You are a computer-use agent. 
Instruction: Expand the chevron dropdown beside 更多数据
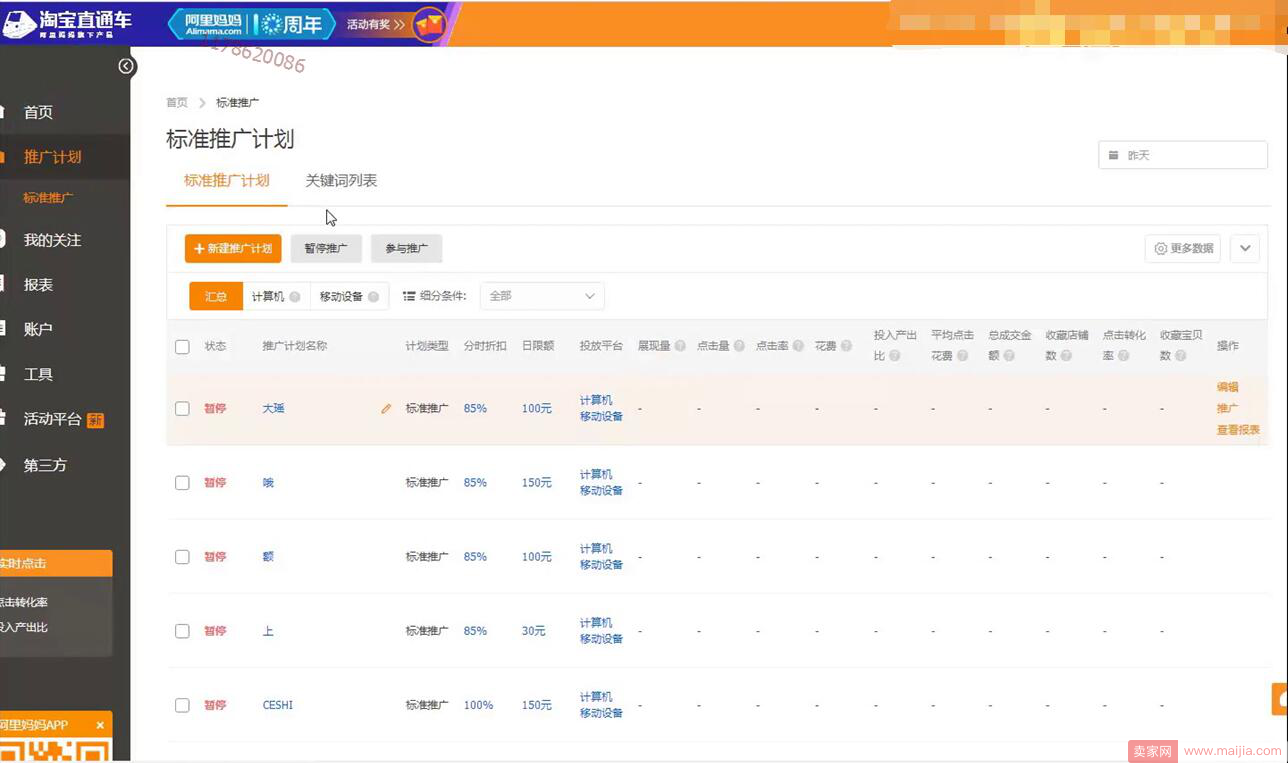coord(1245,248)
